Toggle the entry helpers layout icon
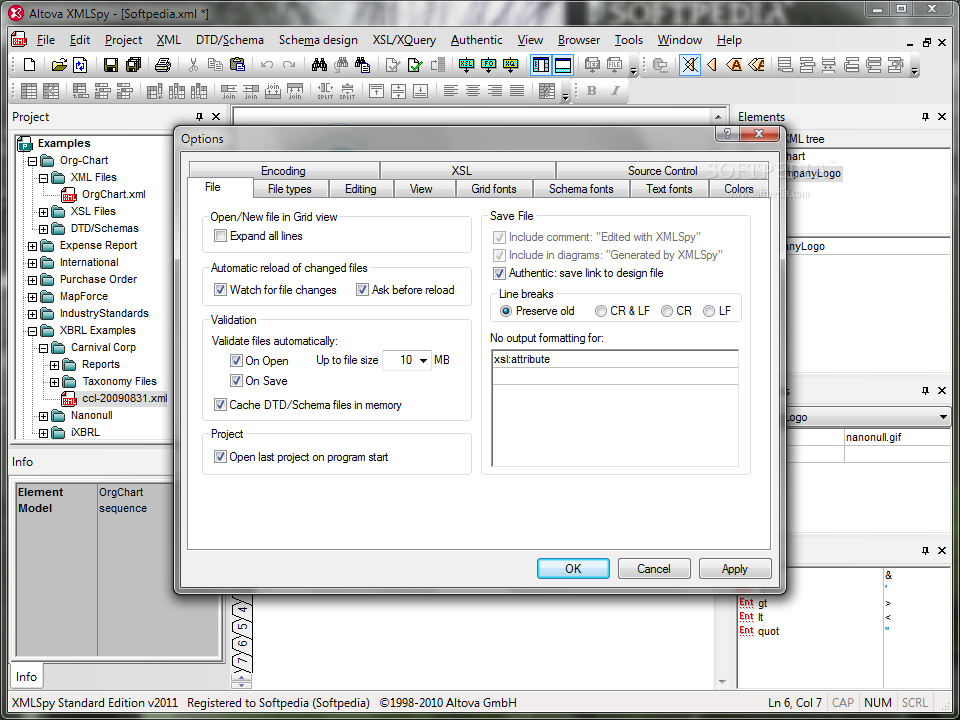The image size is (960, 720). [541, 64]
